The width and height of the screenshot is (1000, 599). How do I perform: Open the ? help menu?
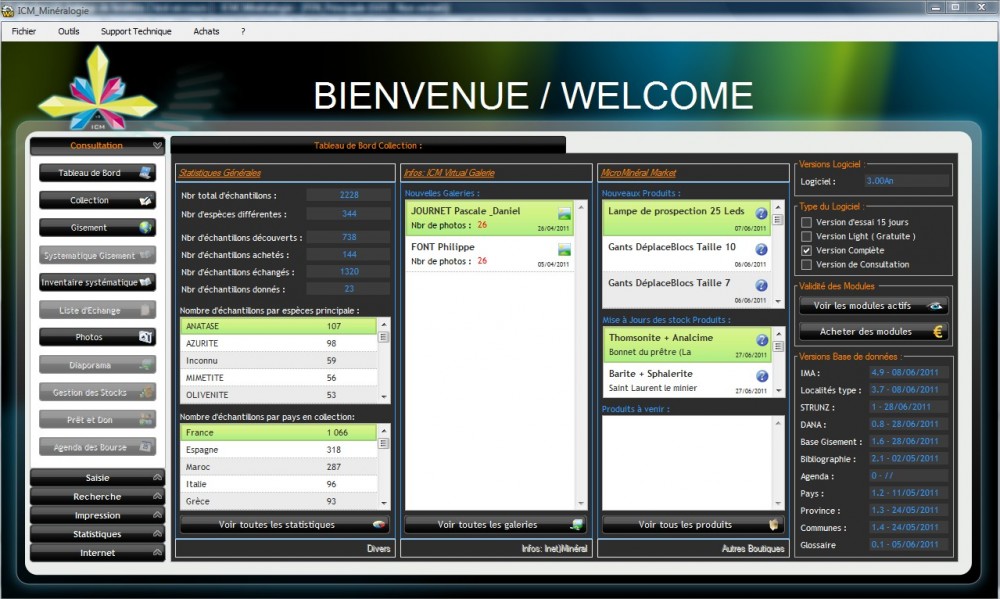(243, 31)
